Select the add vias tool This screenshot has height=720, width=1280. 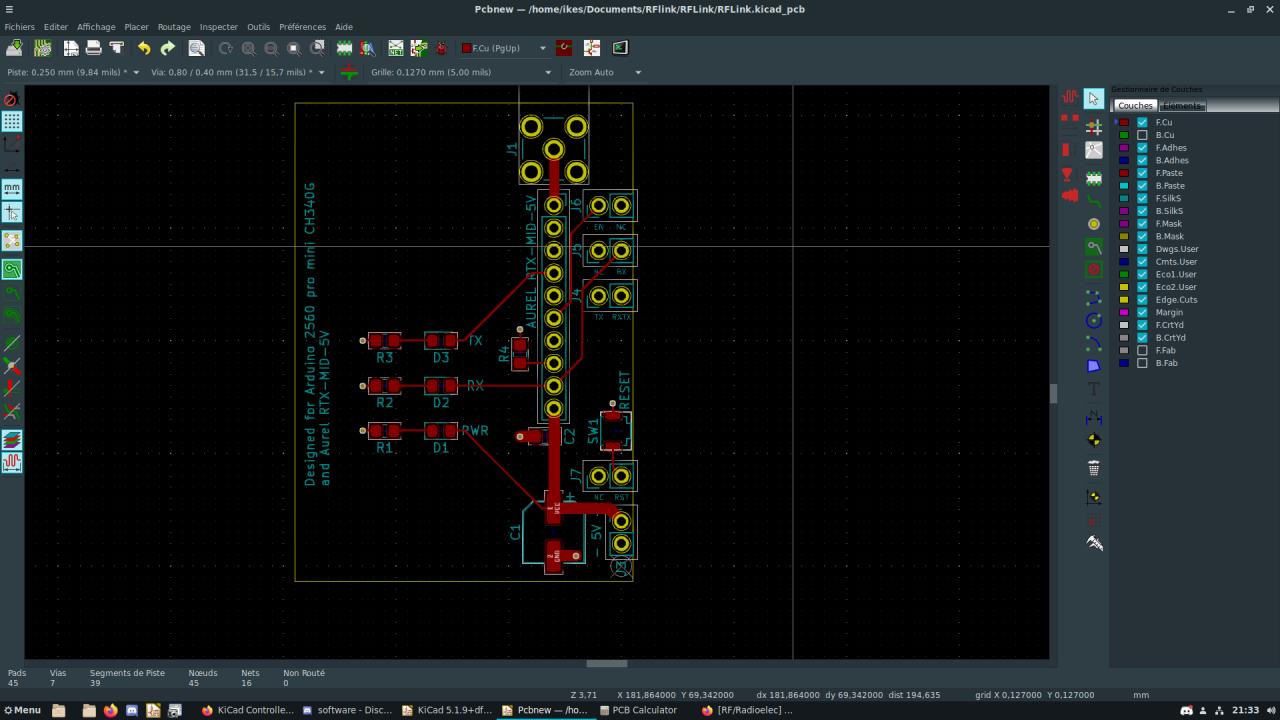[1094, 224]
